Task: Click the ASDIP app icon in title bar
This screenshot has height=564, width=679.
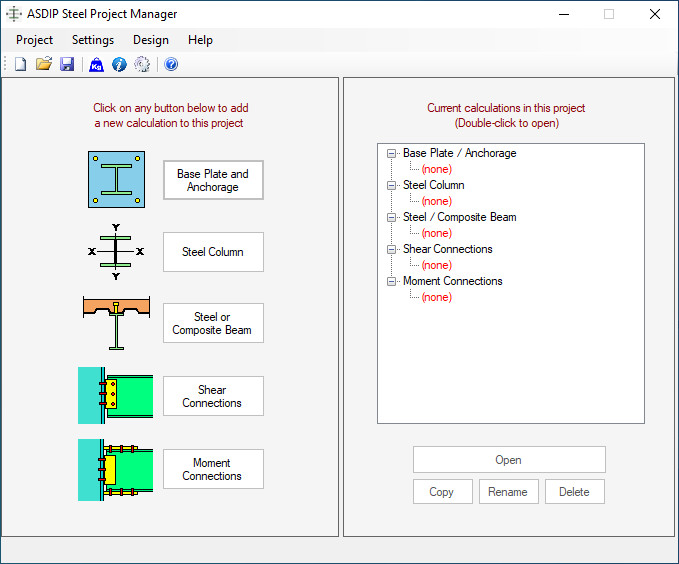Action: [14, 14]
